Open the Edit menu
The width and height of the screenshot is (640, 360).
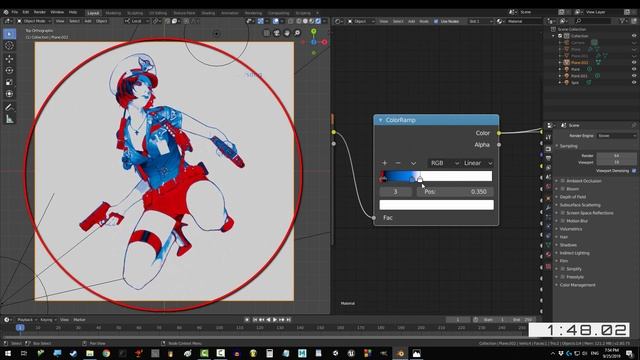pos(26,12)
